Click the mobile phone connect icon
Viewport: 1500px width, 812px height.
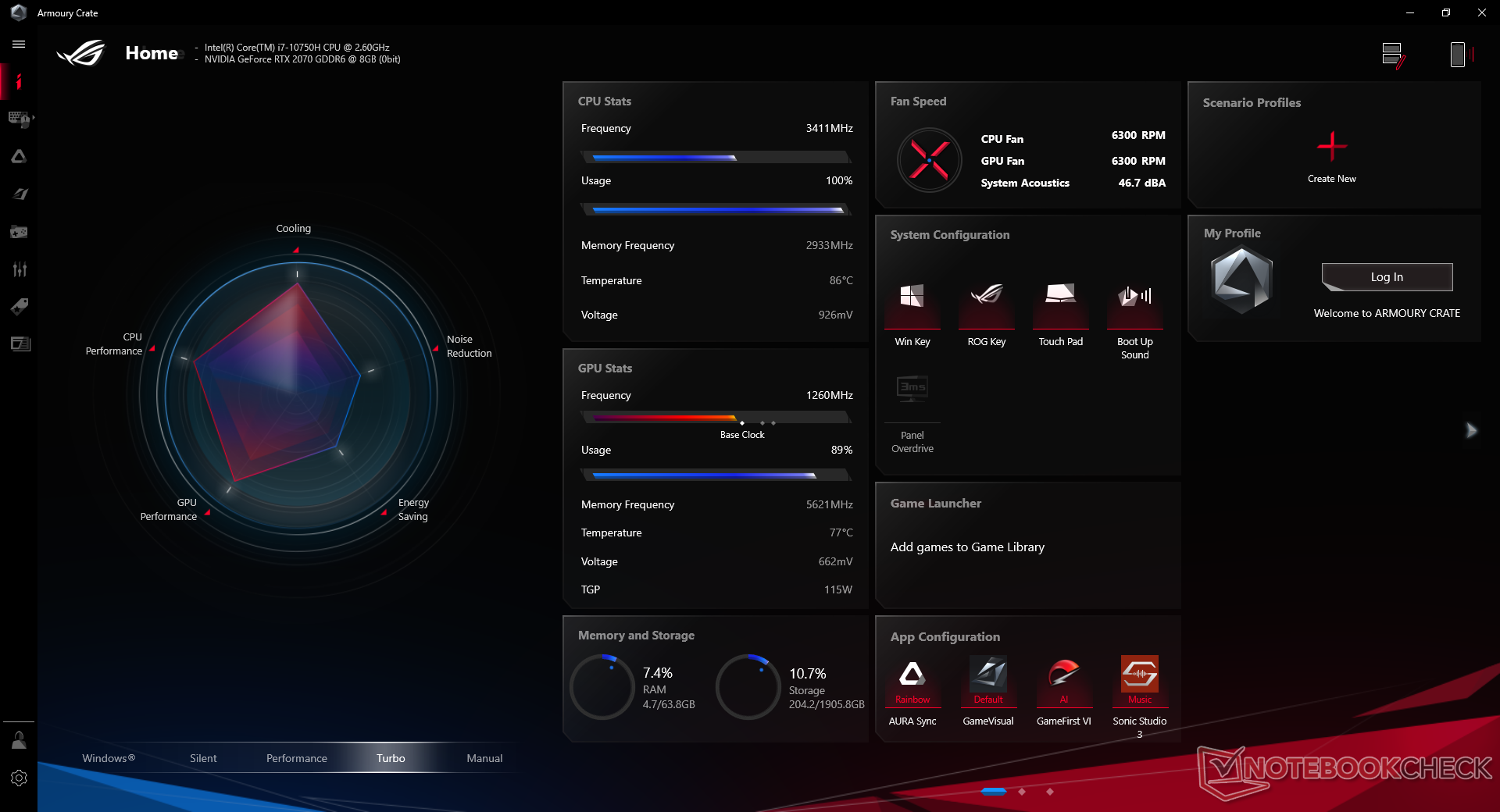(x=1457, y=55)
